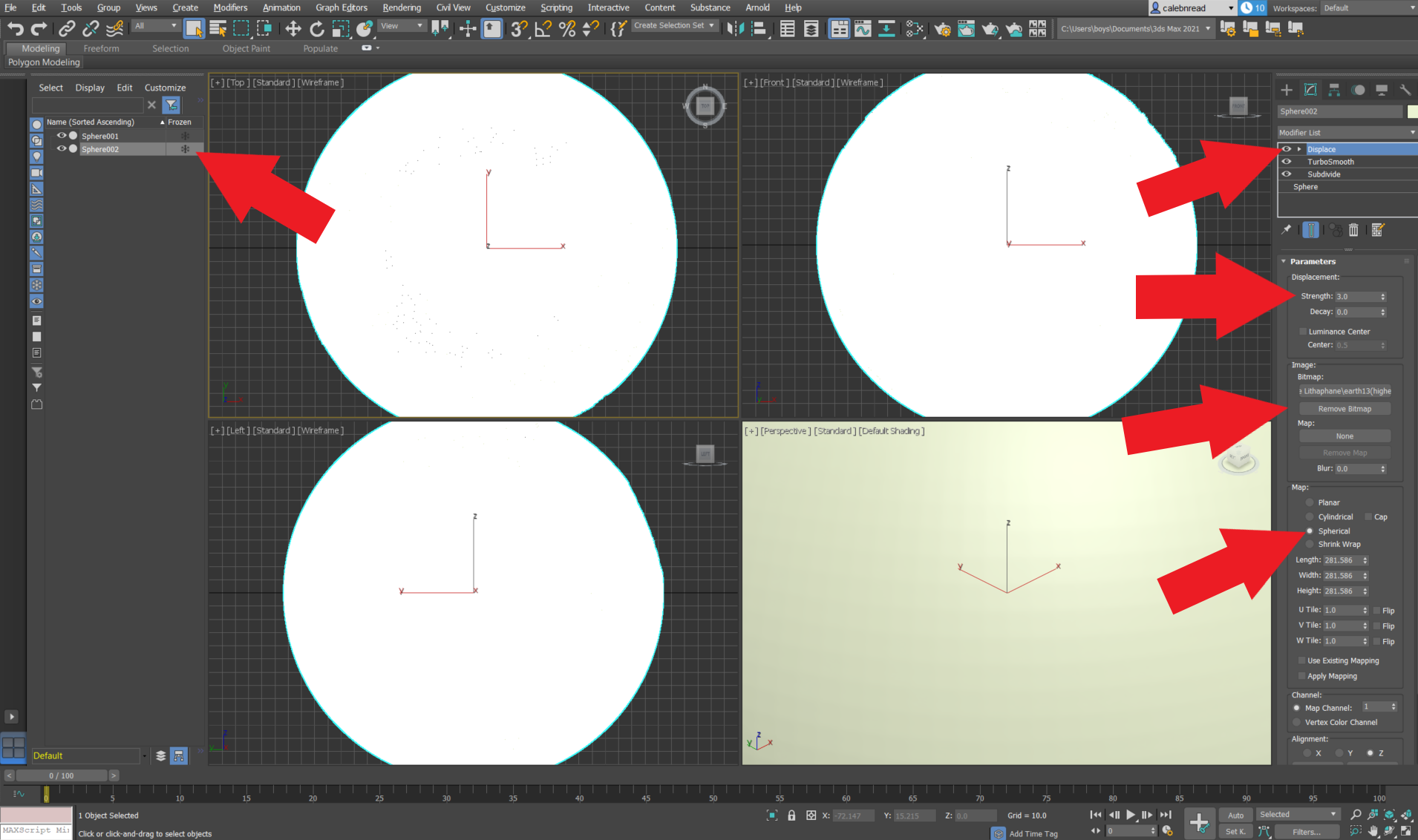Select Sphere001 in the Scene Explorer list
The image size is (1418, 840).
click(x=100, y=136)
